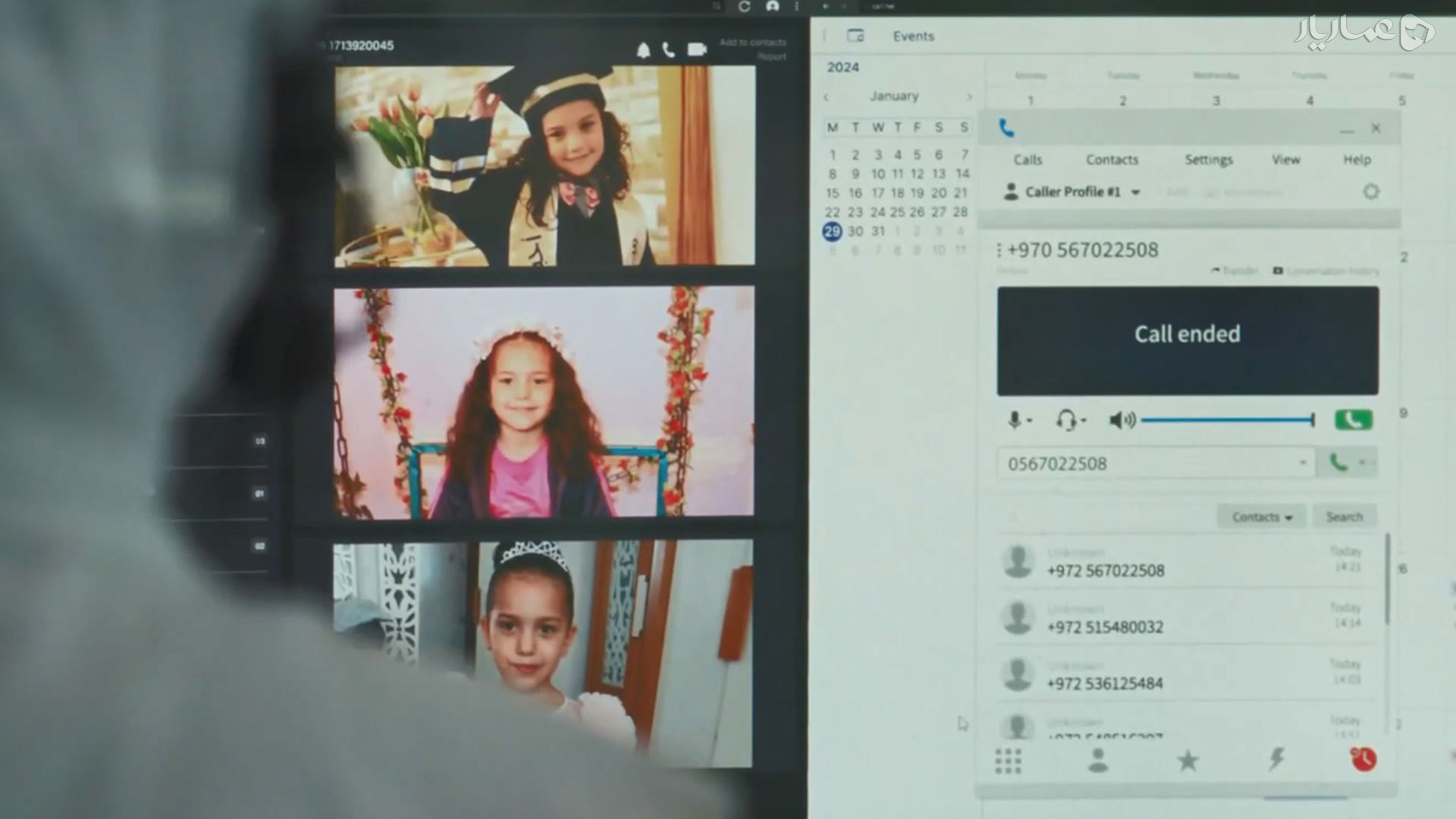The width and height of the screenshot is (1456, 819).
Task: Select January 30 in the calendar
Action: [x=855, y=231]
